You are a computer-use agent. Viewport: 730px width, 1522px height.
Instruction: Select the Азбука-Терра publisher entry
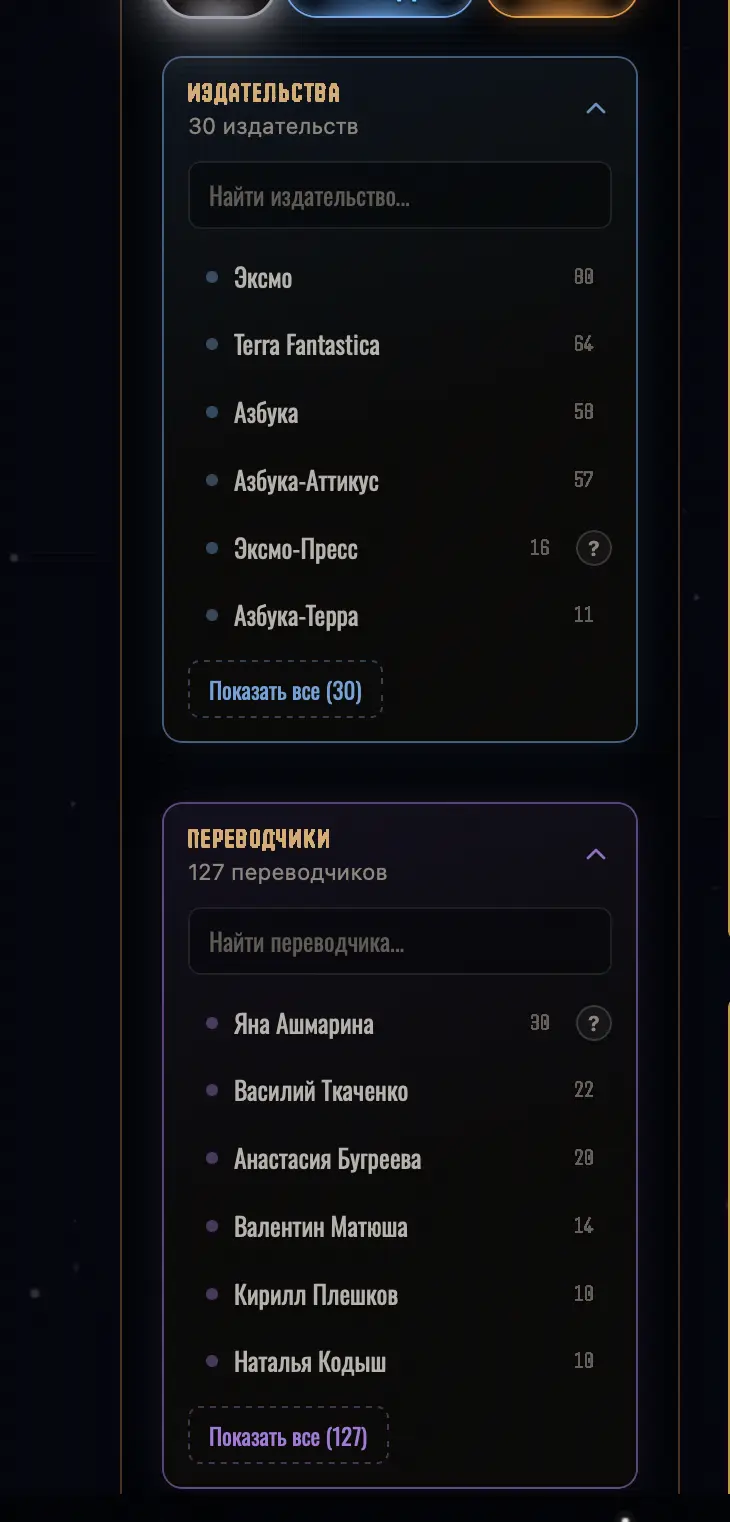pyautogui.click(x=399, y=616)
